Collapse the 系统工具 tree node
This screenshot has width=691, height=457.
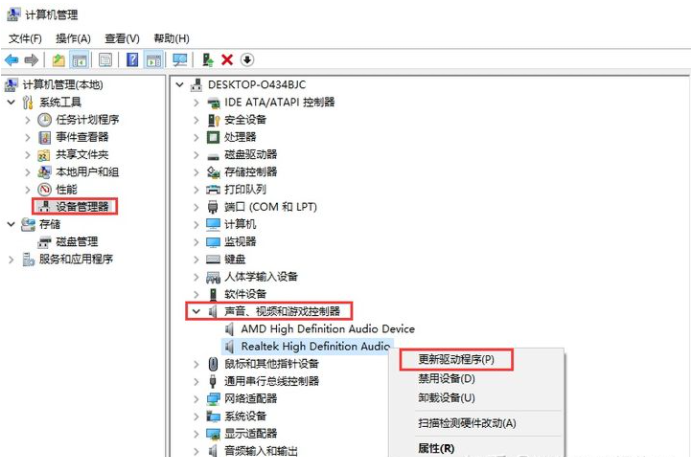[11, 102]
